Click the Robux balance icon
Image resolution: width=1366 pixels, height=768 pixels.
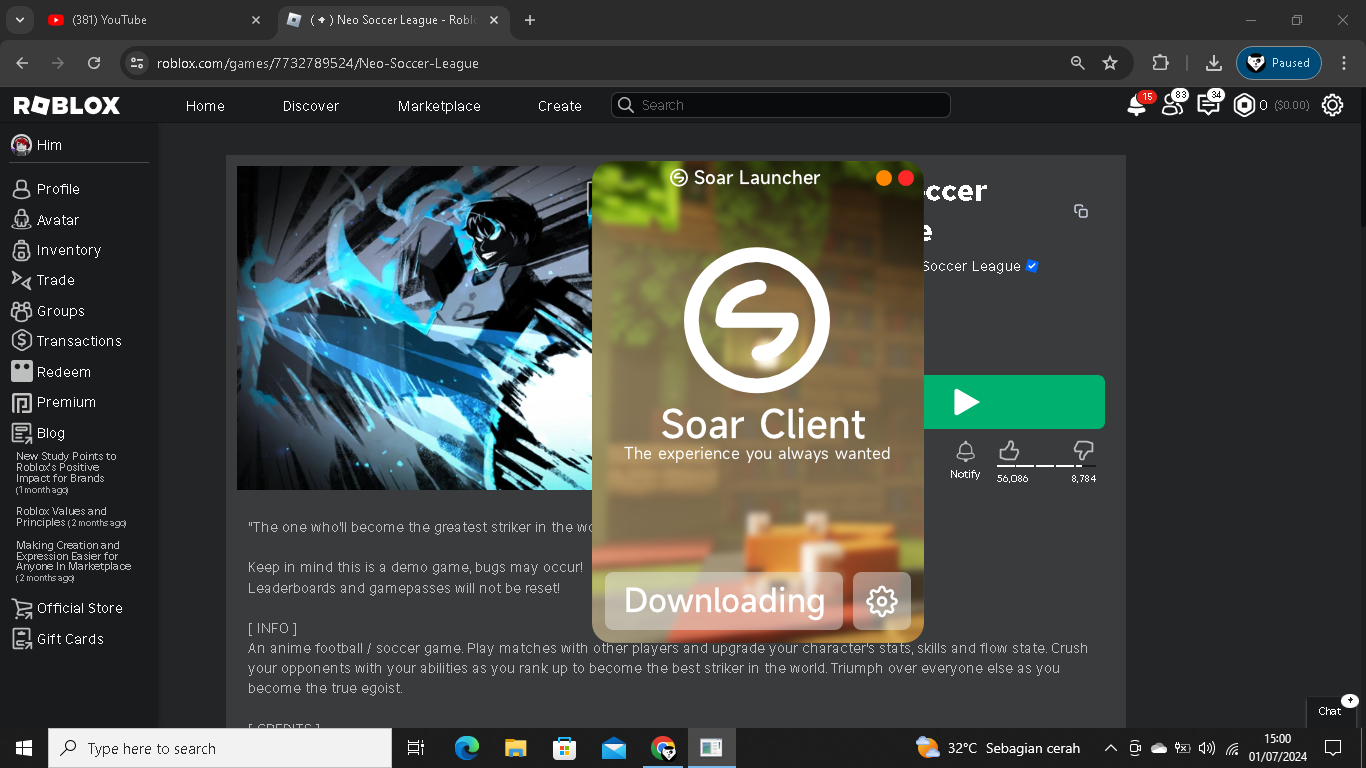[1244, 105]
